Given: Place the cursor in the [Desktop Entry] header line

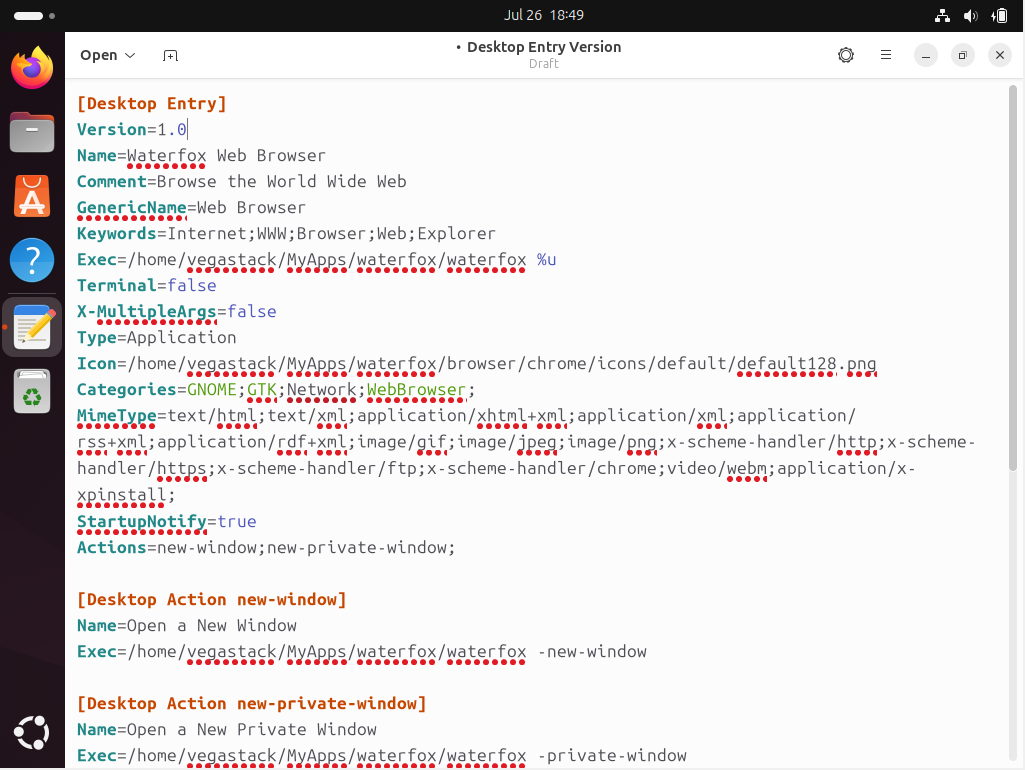Looking at the screenshot, I should [152, 103].
